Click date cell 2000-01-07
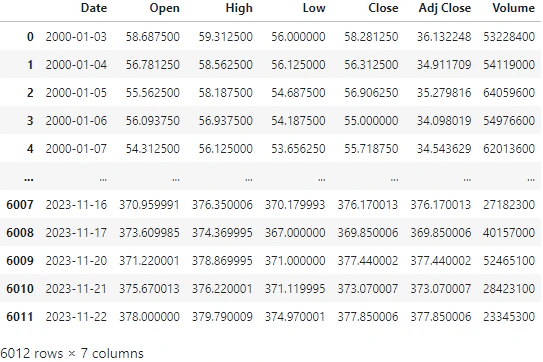Screen dimensions: 543x362 [x=76, y=149]
